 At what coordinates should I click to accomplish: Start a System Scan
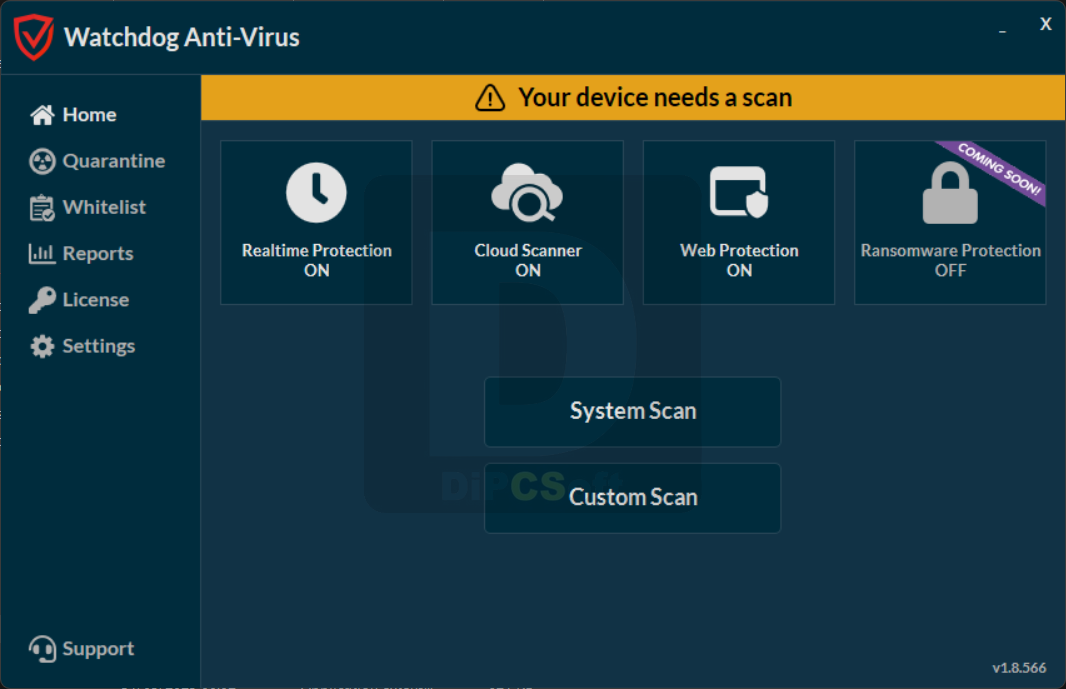(632, 411)
